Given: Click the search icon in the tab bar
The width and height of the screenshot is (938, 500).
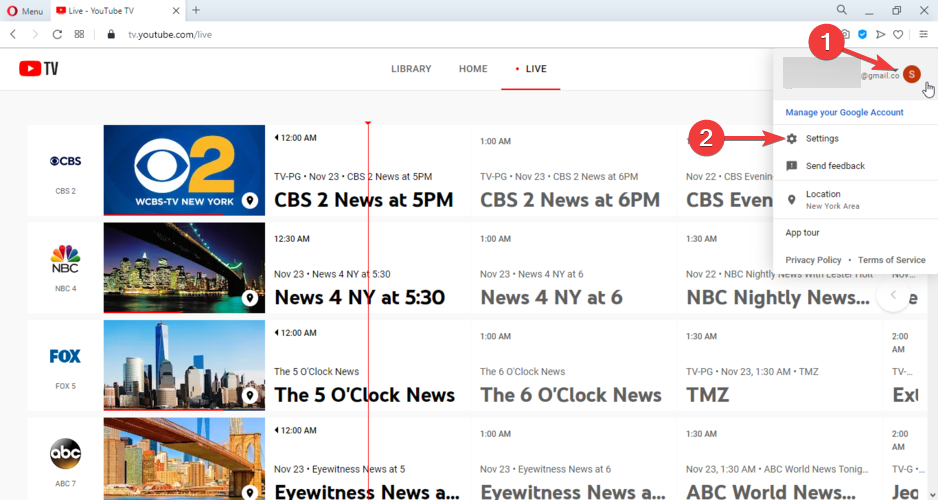Looking at the screenshot, I should point(842,10).
